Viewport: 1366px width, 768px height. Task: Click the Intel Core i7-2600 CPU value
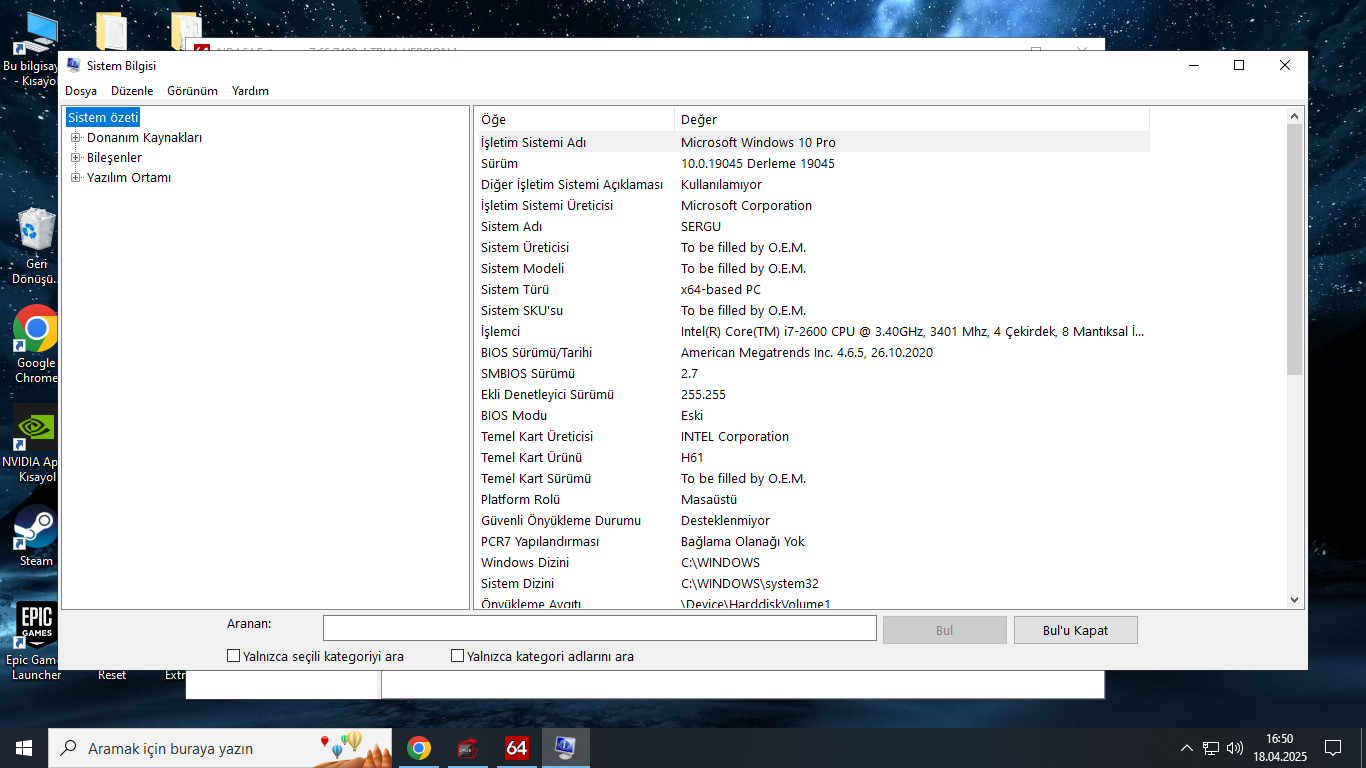pyautogui.click(x=912, y=331)
